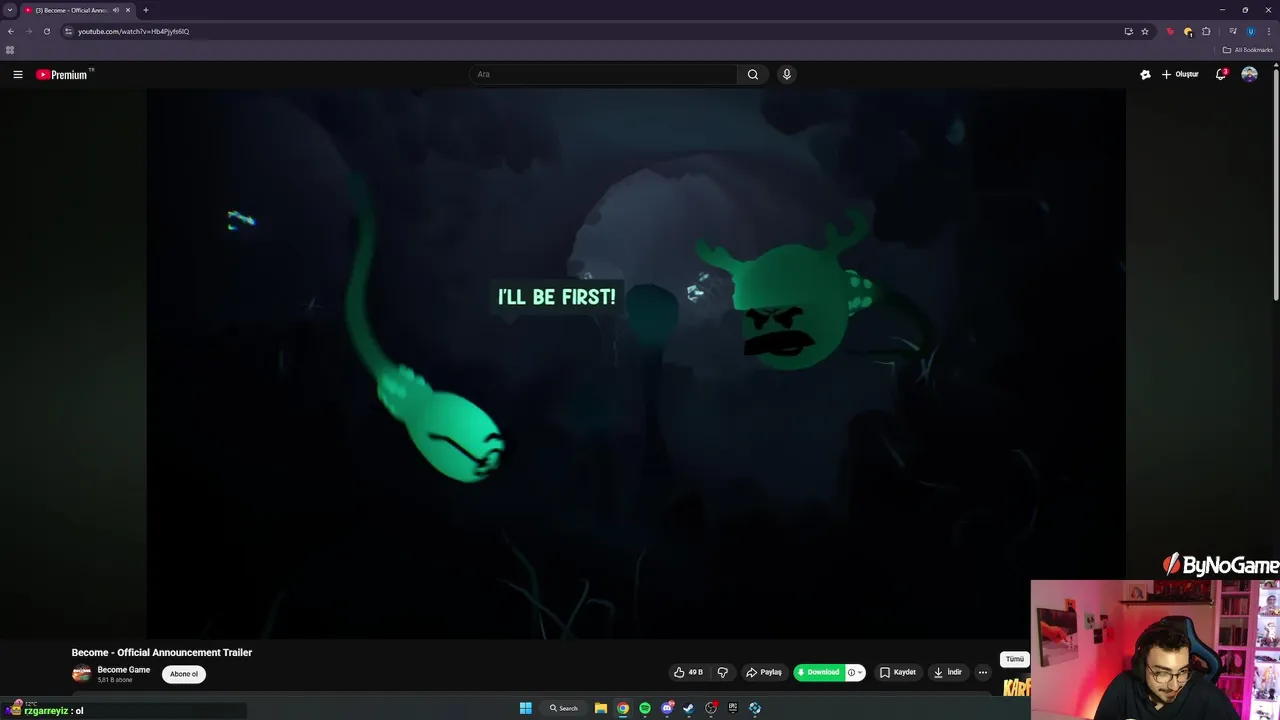This screenshot has width=1280, height=720.
Task: Like the video with thumbs up
Action: coord(688,672)
